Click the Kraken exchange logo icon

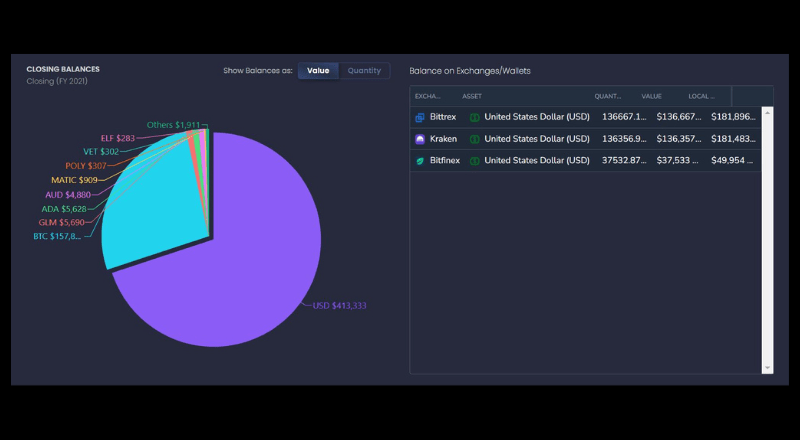[x=420, y=139]
